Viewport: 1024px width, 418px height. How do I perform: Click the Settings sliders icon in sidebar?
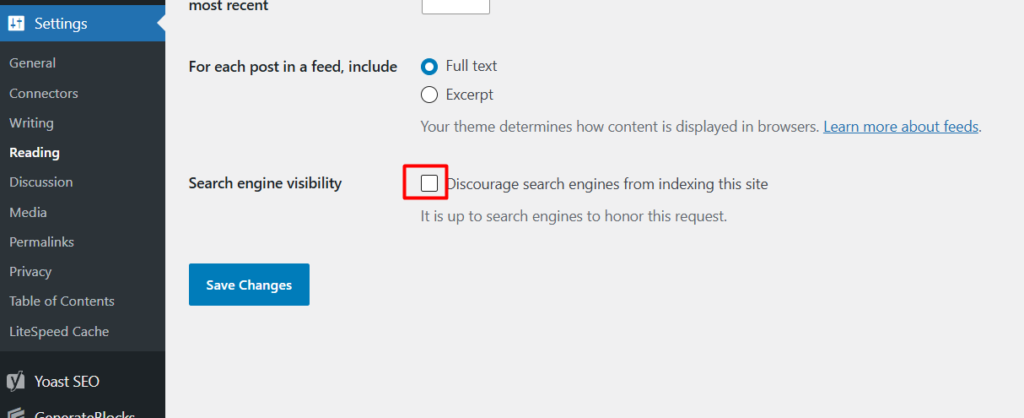point(16,24)
